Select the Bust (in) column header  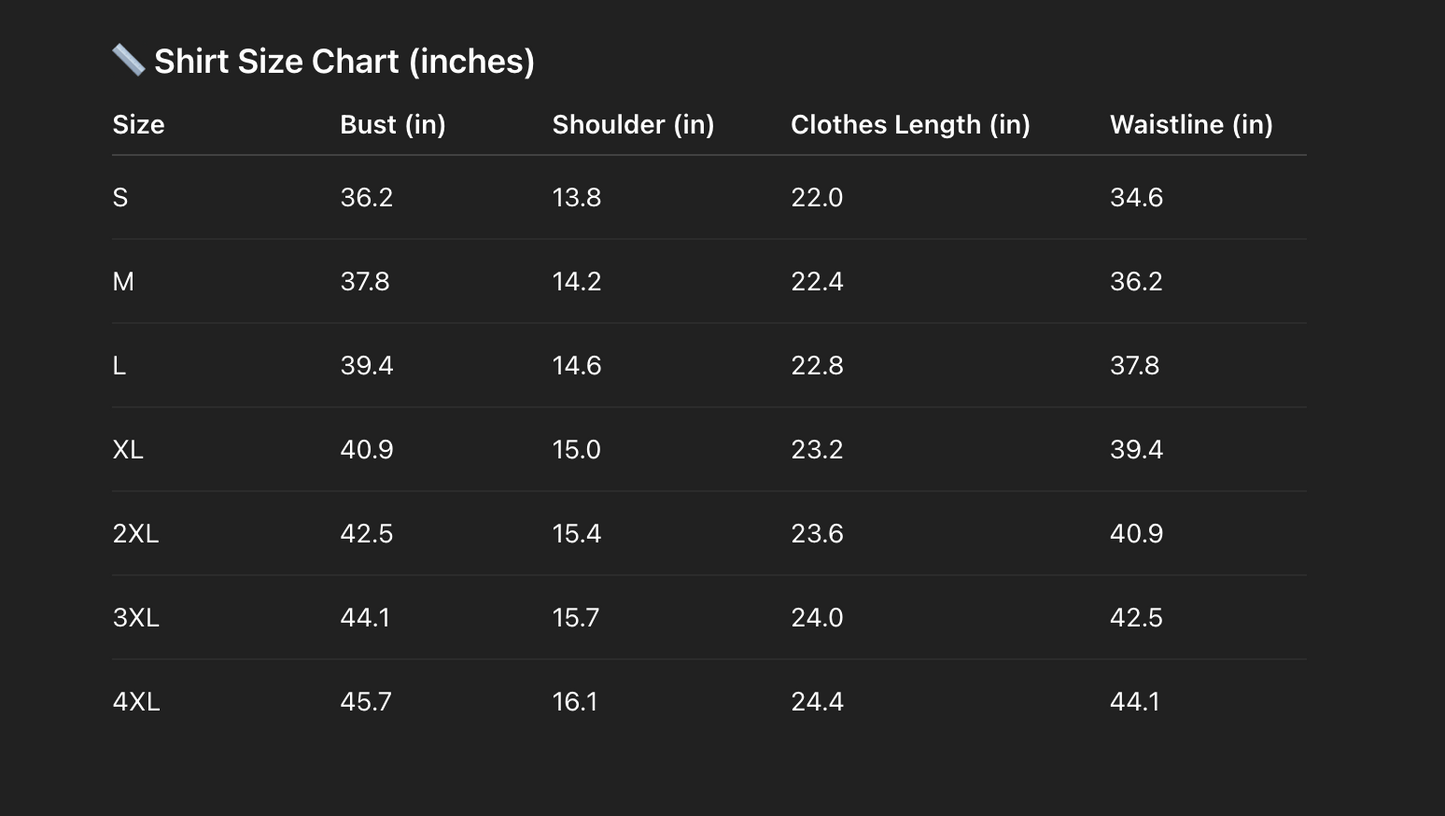(393, 125)
